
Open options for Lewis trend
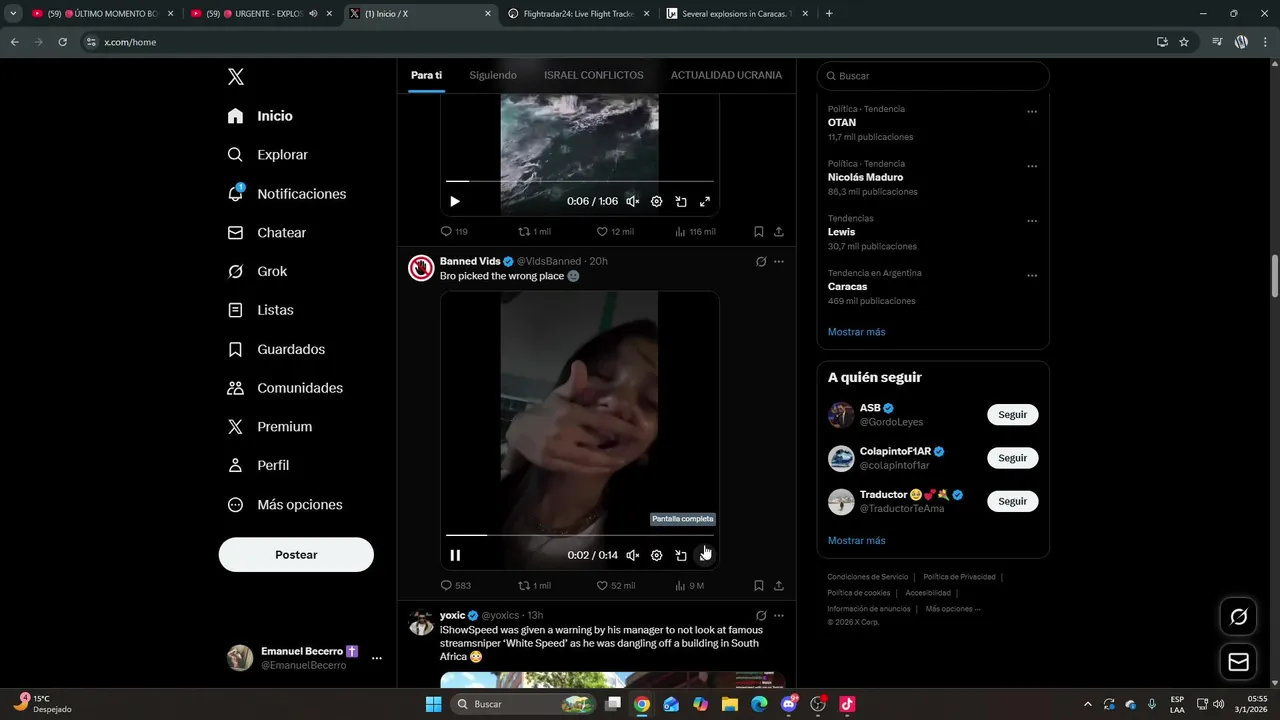tap(1032, 221)
